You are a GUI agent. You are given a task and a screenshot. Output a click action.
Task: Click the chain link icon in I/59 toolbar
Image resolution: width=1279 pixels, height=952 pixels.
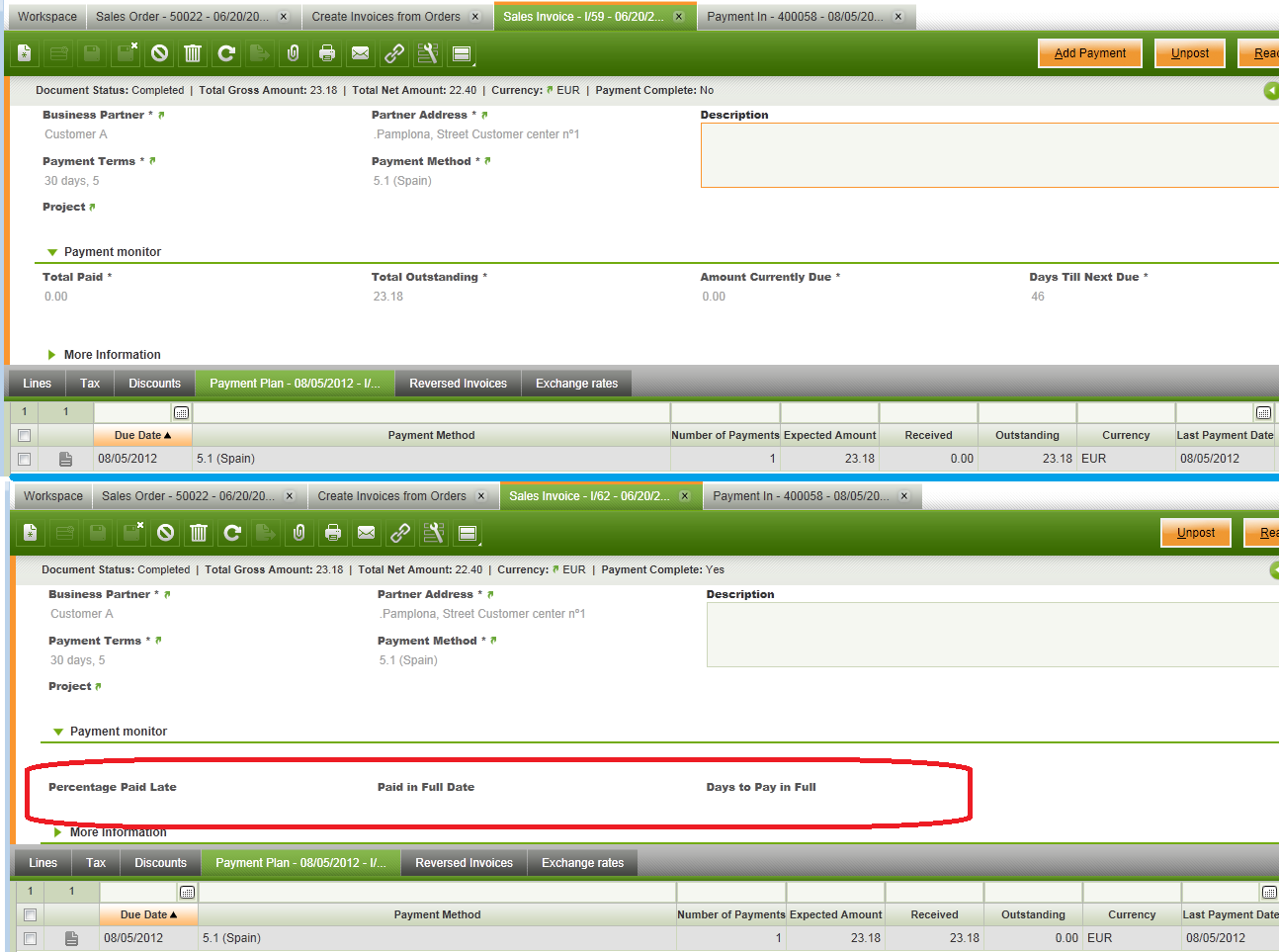(394, 53)
